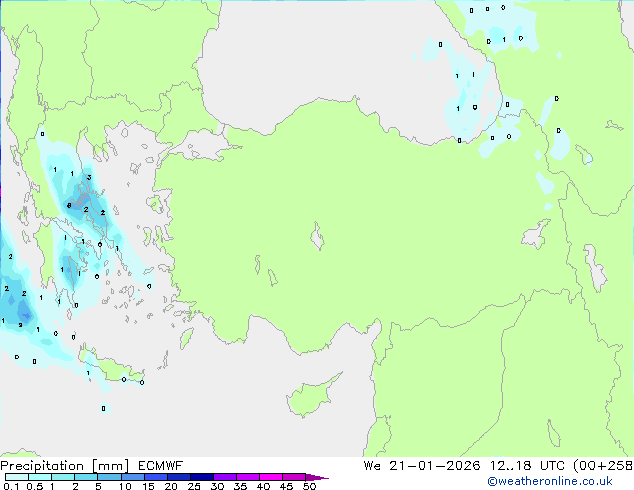
Task: Click the forecast date '21-01-2026' text
Action: (x=435, y=466)
